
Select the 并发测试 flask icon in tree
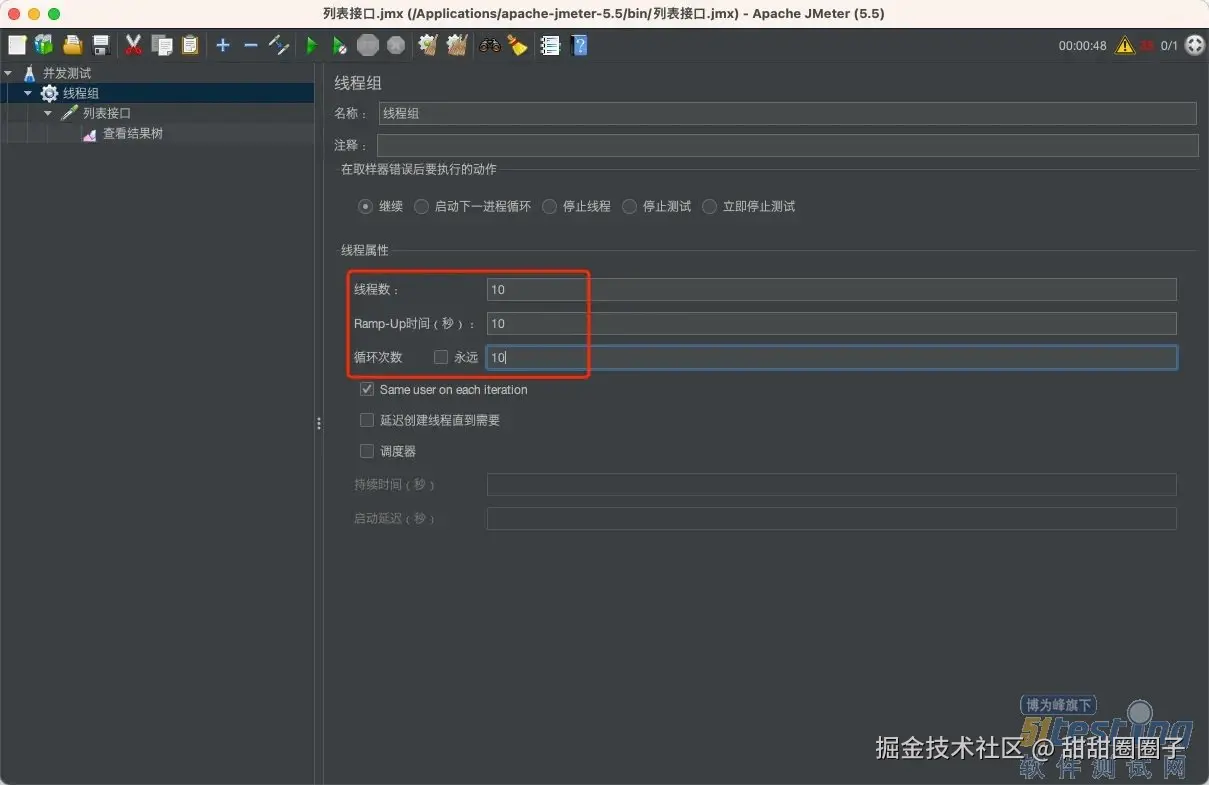tap(29, 73)
